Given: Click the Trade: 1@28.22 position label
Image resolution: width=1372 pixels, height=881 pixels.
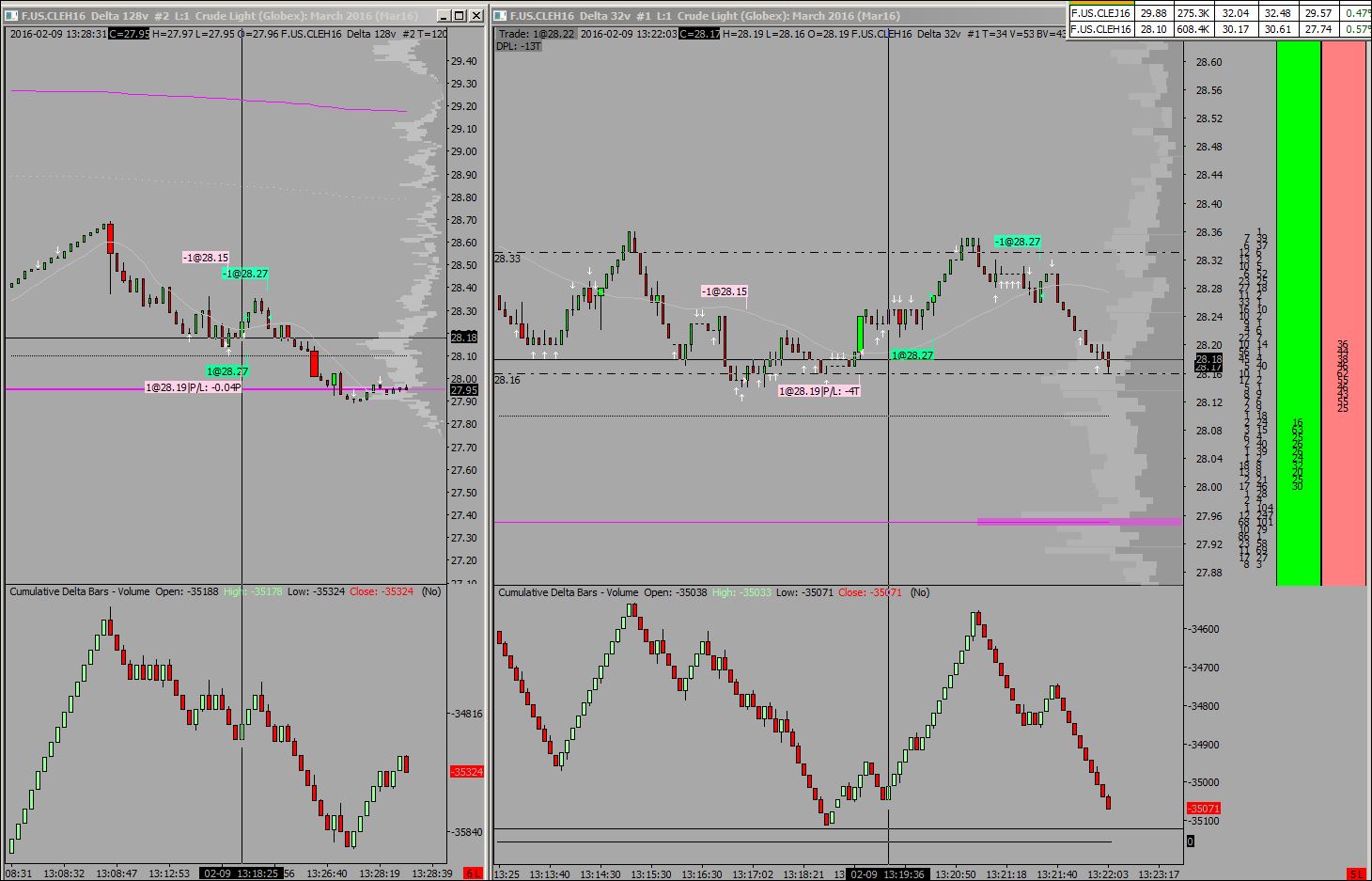Looking at the screenshot, I should coord(535,33).
